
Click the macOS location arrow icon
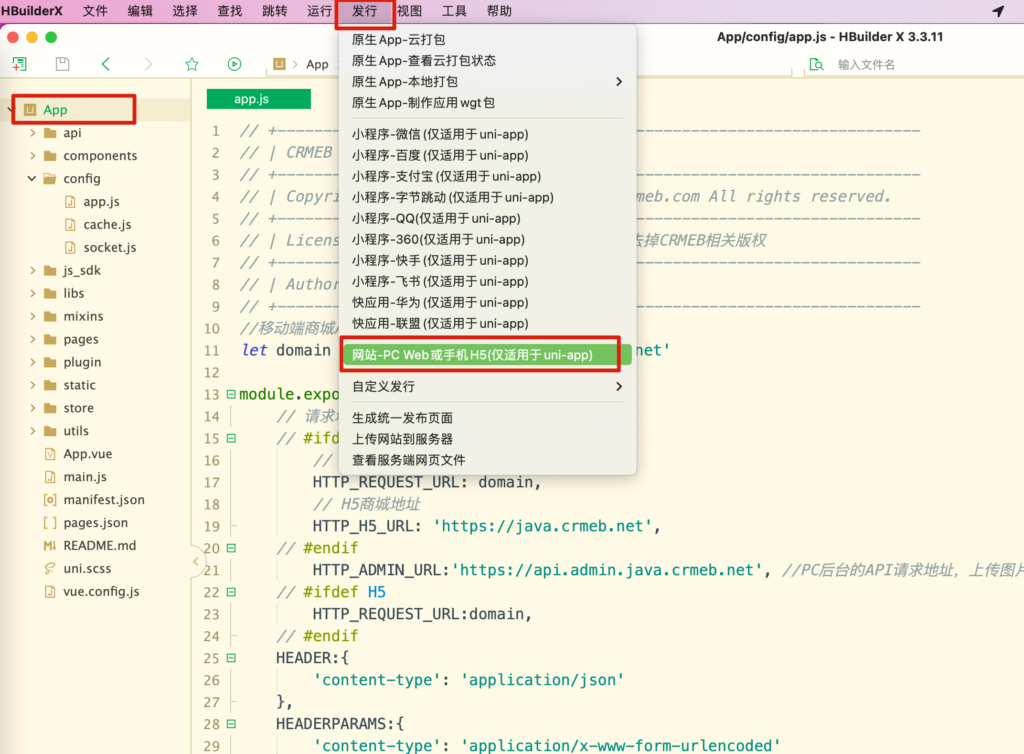[x=998, y=11]
